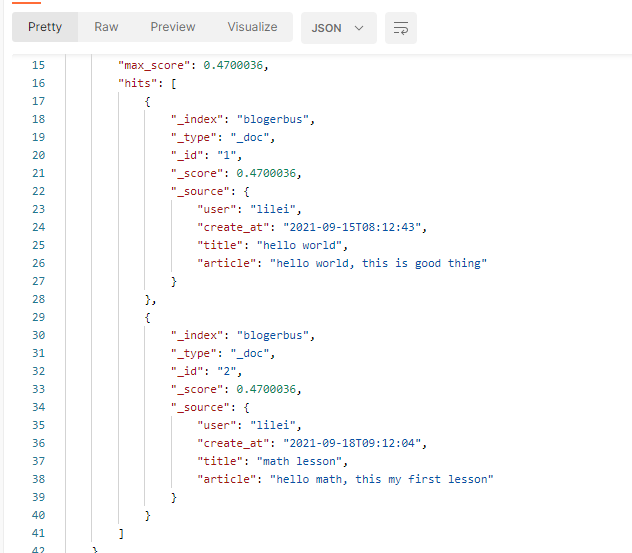Switch to the Pretty view tab
This screenshot has height=553, width=632.
click(45, 27)
